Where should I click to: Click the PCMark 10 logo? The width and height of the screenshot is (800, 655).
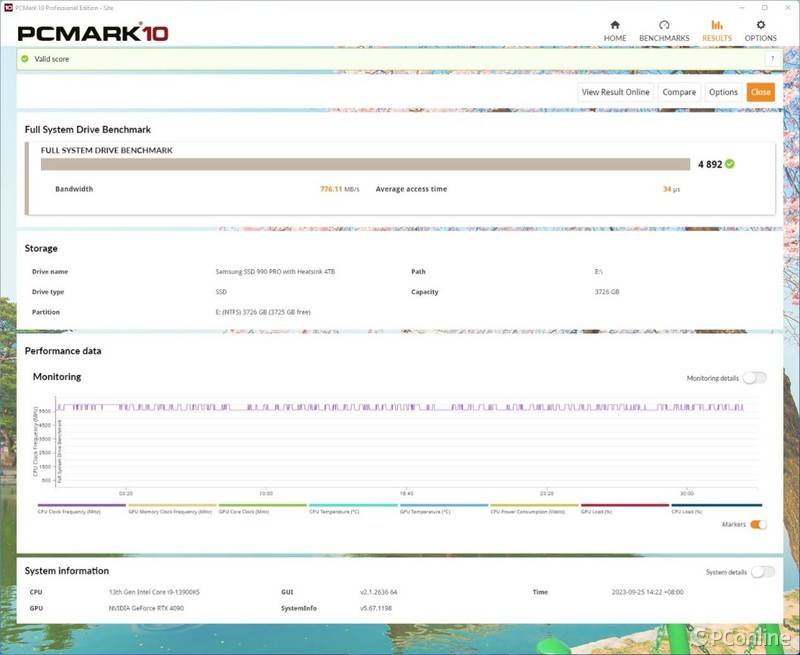93,32
